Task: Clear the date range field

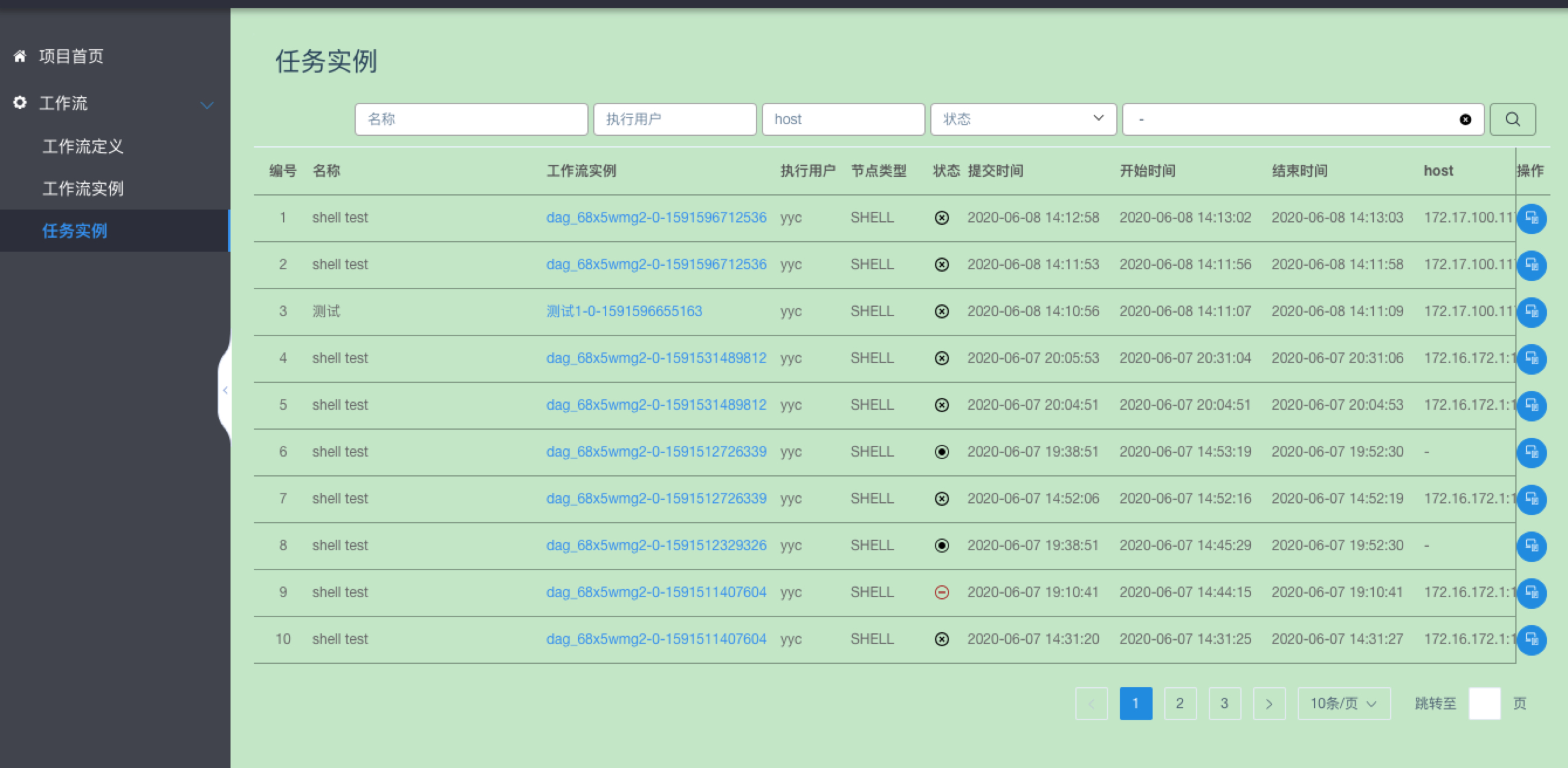Action: (1465, 119)
